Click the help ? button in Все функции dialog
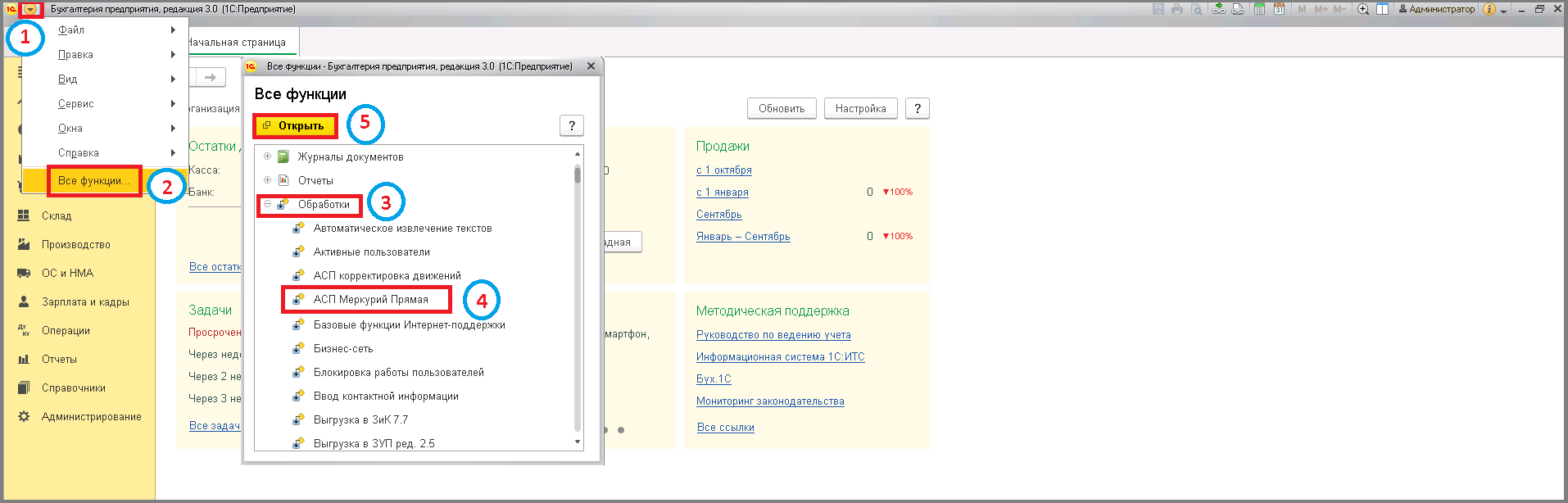The image size is (1568, 503). (572, 125)
